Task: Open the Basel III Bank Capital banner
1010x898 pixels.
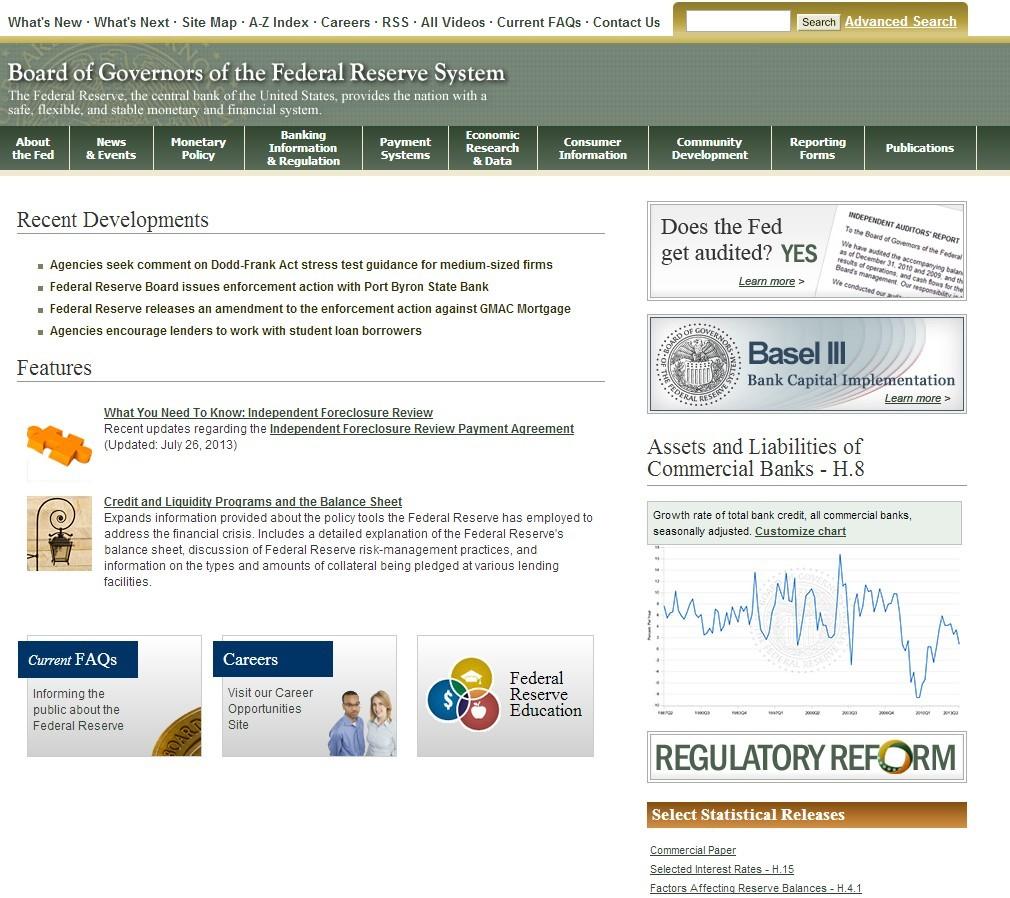Action: pos(806,363)
